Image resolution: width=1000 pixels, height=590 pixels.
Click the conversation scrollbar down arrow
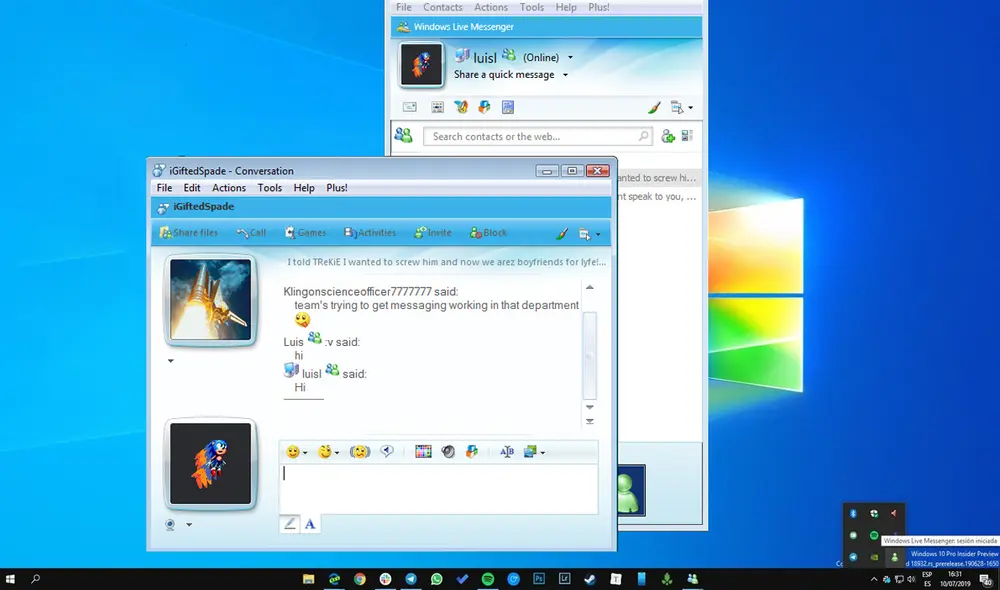[x=589, y=407]
